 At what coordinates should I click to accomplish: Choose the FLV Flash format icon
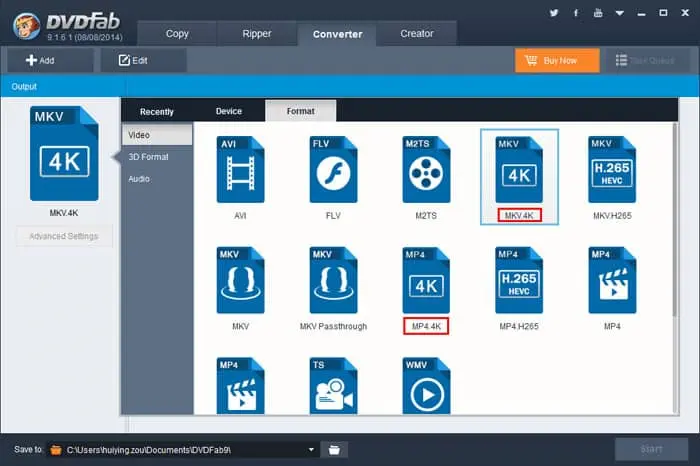[x=333, y=169]
